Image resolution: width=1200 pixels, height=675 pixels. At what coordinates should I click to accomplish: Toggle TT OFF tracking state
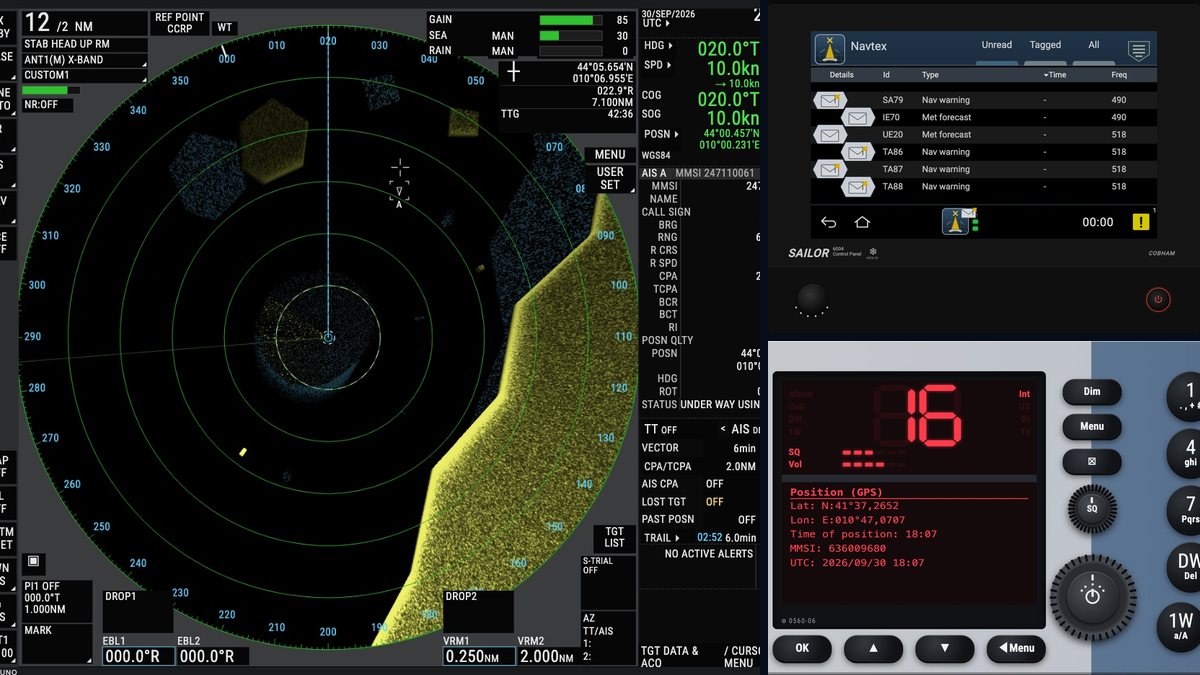(x=660, y=429)
